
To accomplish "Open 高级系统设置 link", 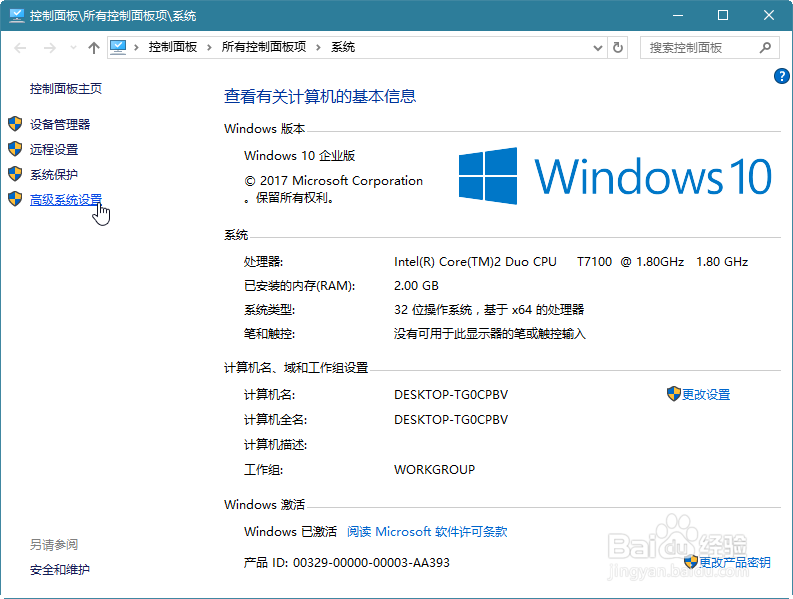I will (x=66, y=200).
